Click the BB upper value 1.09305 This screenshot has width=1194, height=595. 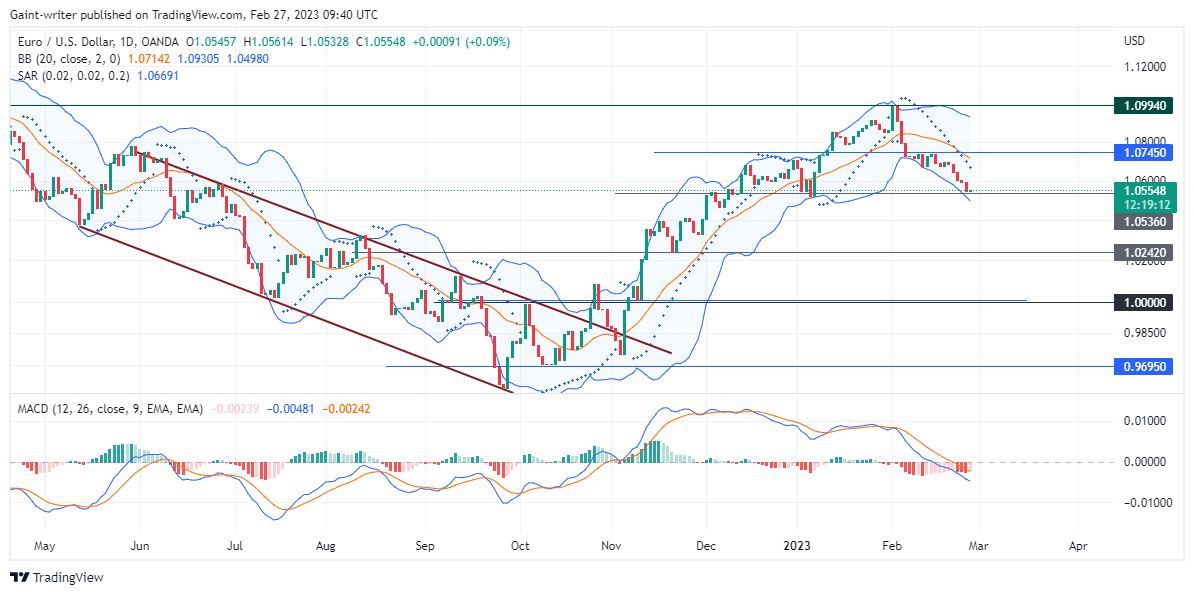[x=201, y=59]
